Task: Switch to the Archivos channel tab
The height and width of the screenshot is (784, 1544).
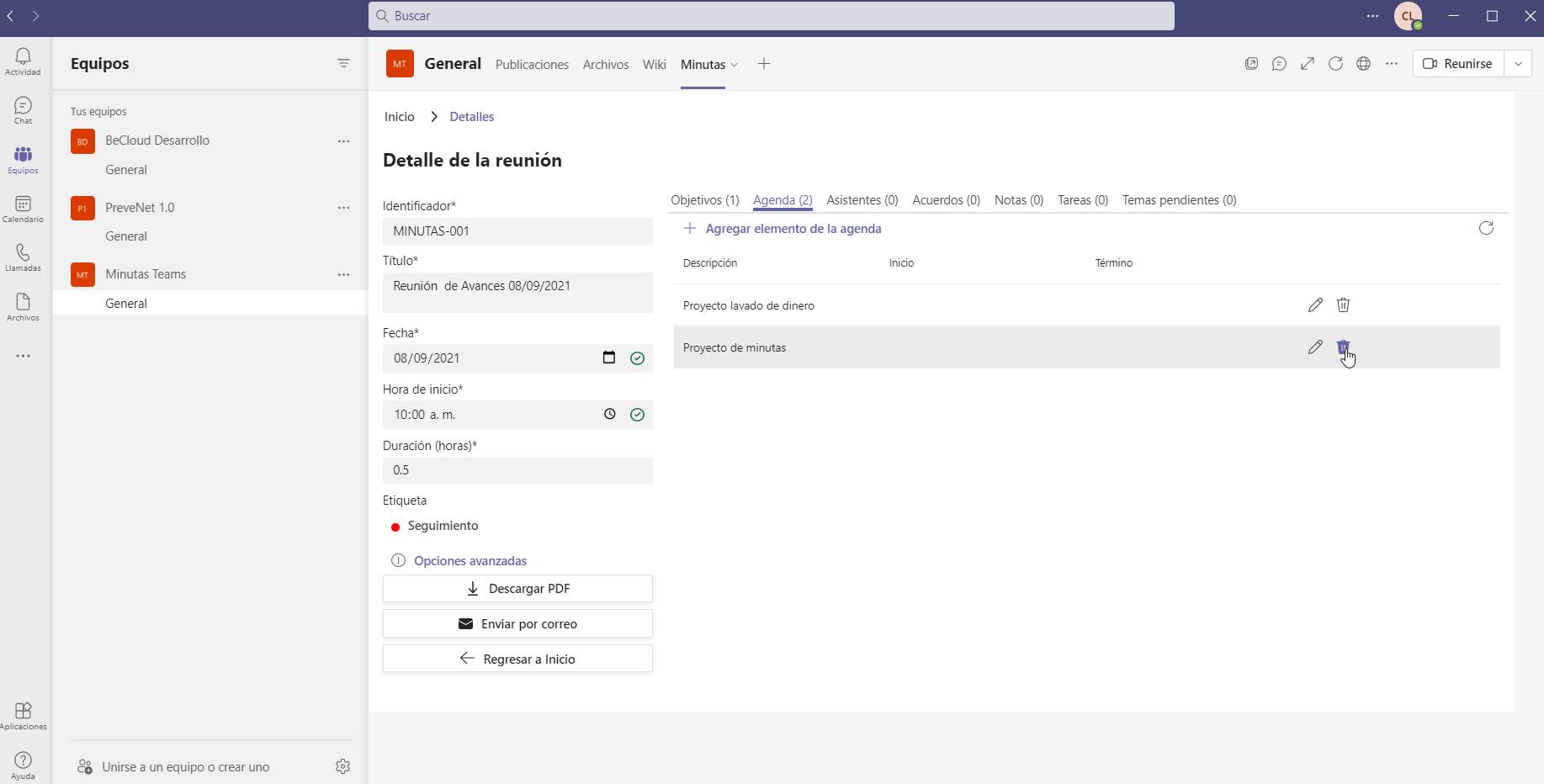Action: 606,65
